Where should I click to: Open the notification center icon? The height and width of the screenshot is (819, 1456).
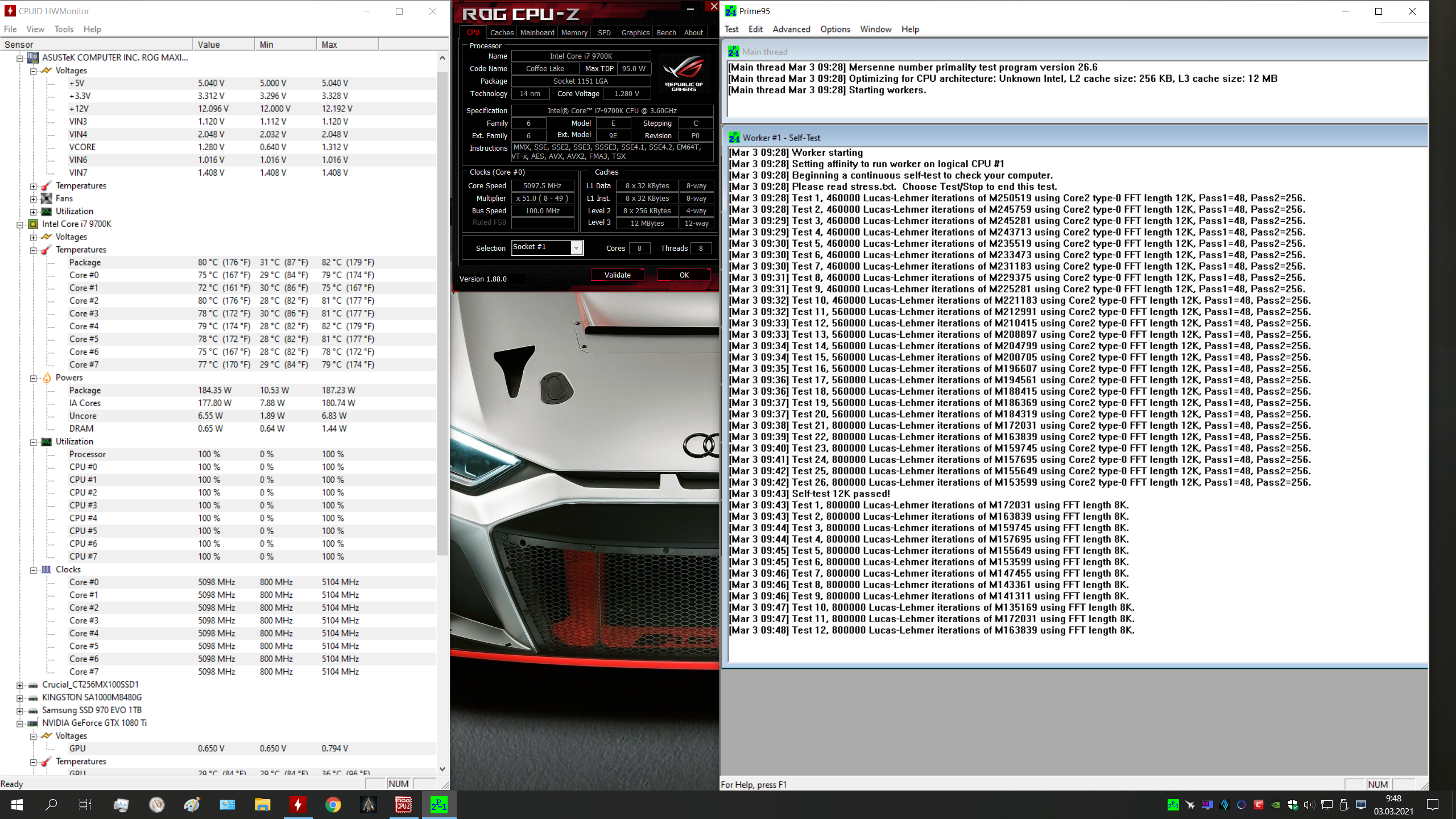[x=1433, y=804]
